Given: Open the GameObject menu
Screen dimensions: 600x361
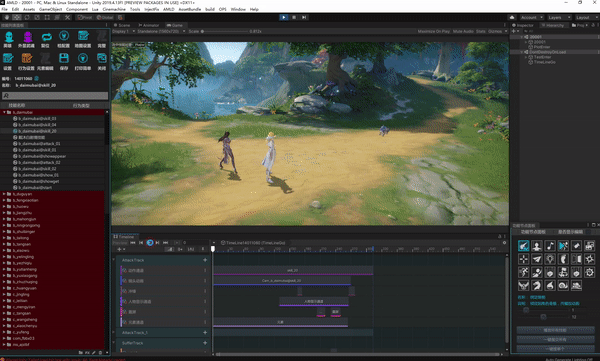Looking at the screenshot, I should click(50, 9).
